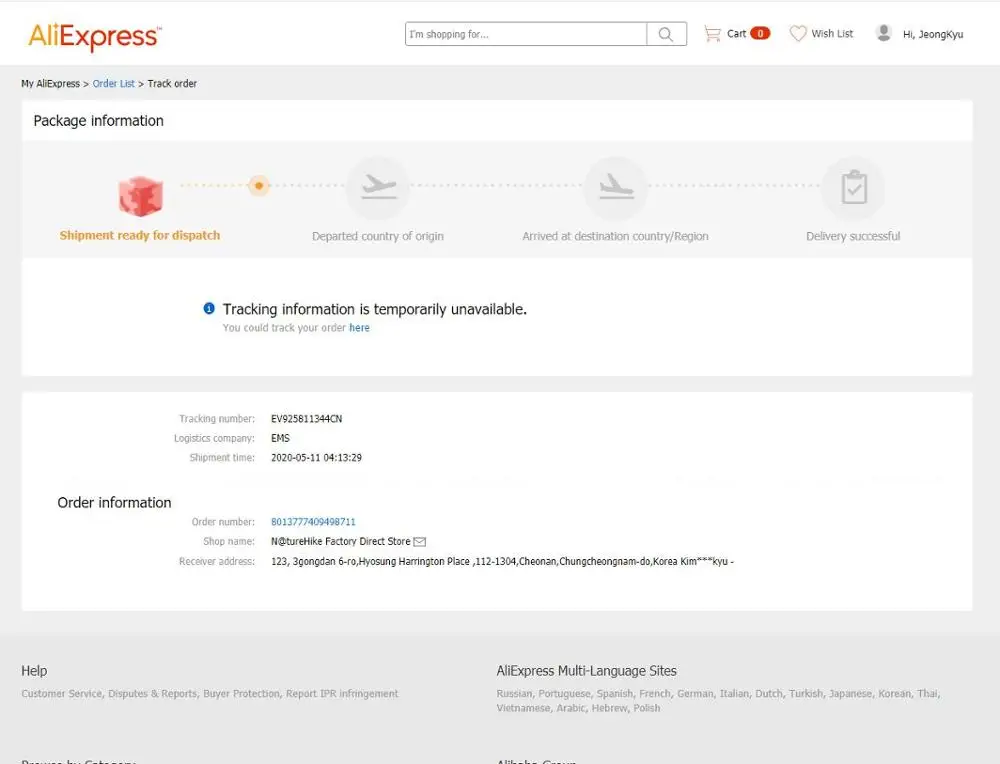Switch to Vietnamese language site
1000x764 pixels.
(x=523, y=708)
